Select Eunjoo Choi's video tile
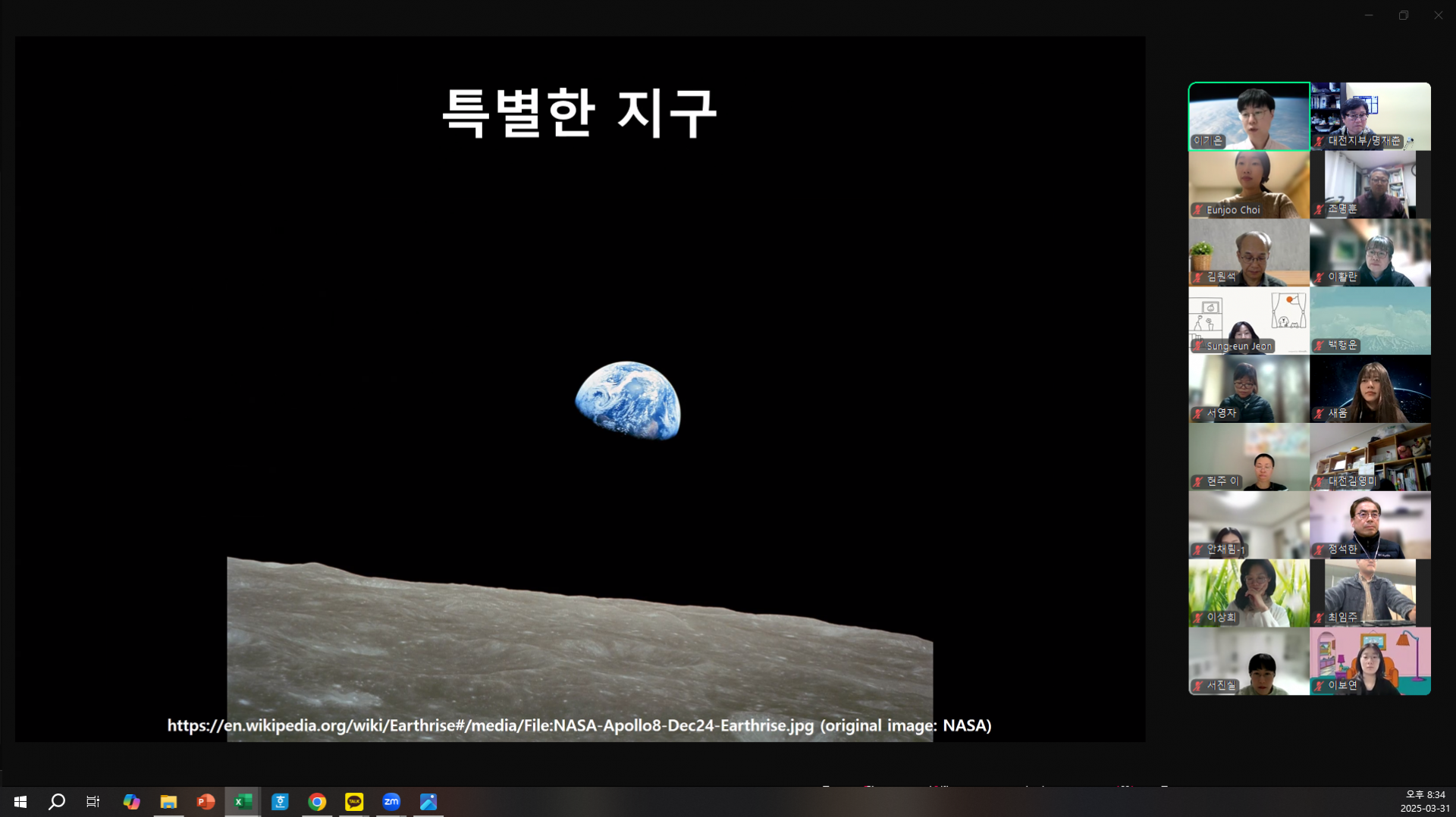Viewport: 1456px width, 817px height. (x=1249, y=185)
